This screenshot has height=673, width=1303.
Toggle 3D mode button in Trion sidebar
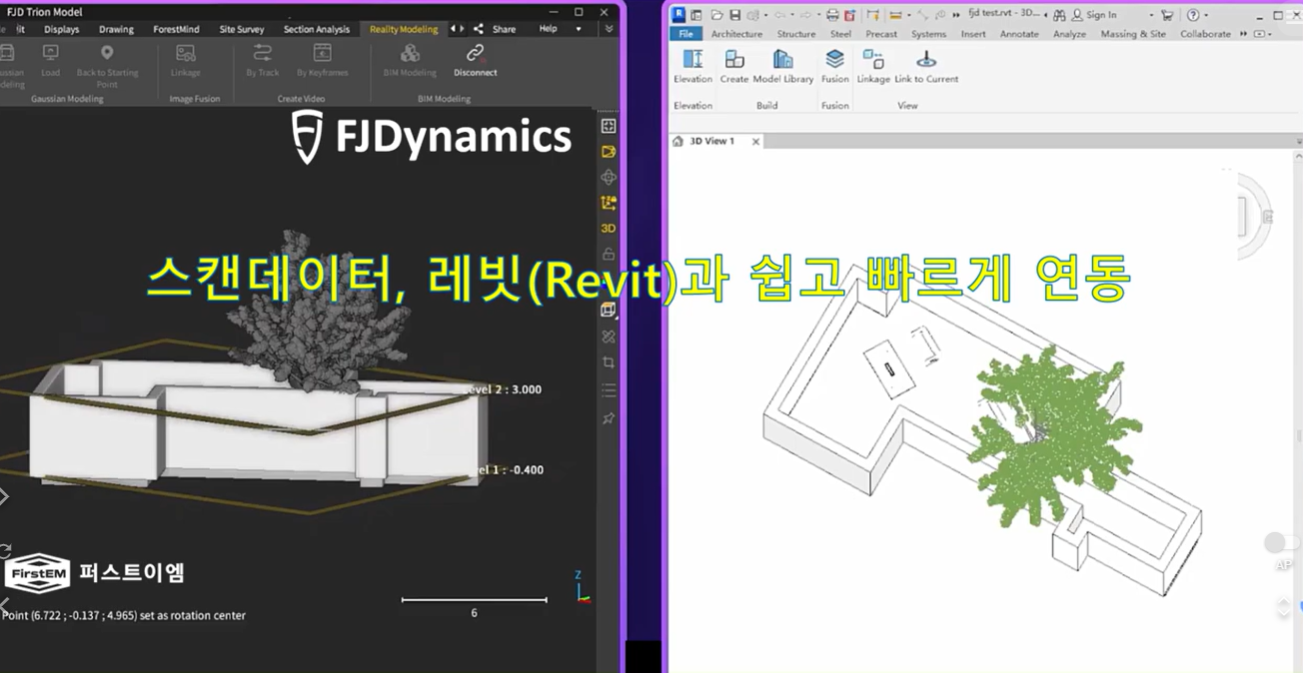point(608,228)
